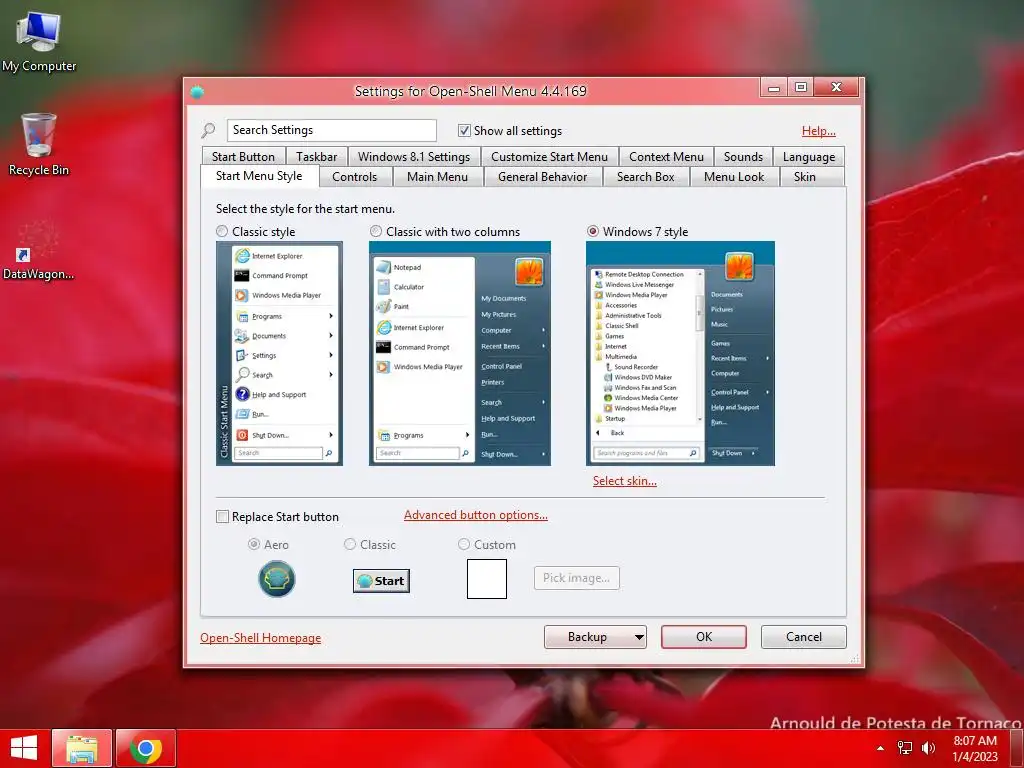Click the Windows 7 style menu preview
The width and height of the screenshot is (1024, 768).
[x=680, y=353]
